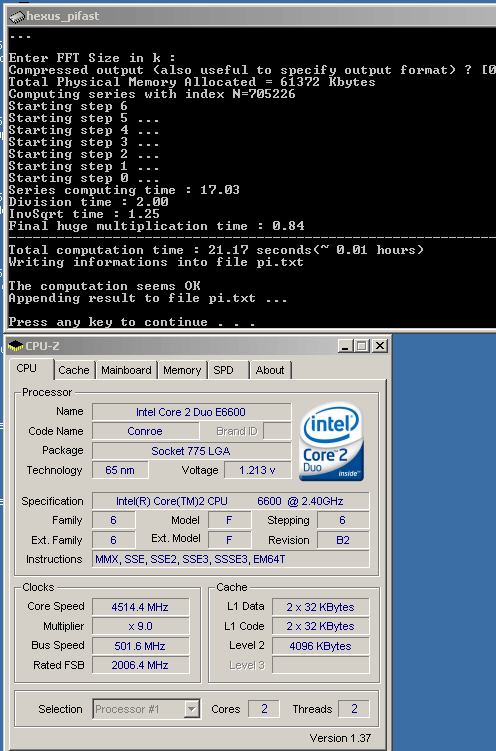
Task: Click the Bus Speed value 501.6 MHz
Action: click(141, 646)
